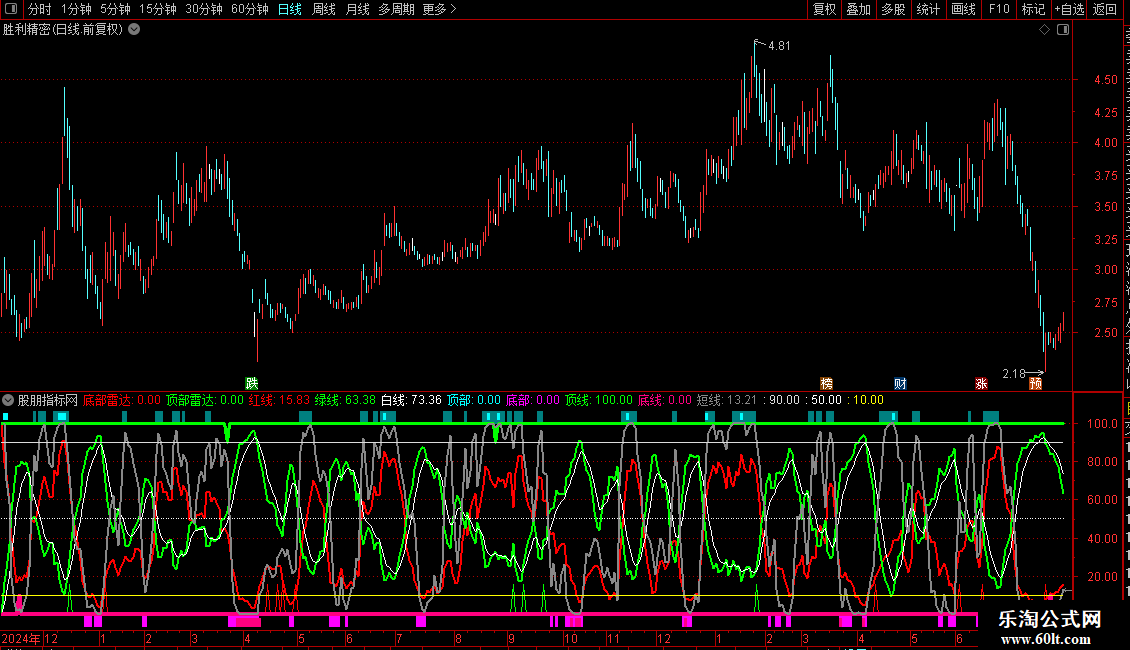Image resolution: width=1130 pixels, height=650 pixels.
Task: Switch to 1分钟 period tab
Action: [x=76, y=9]
